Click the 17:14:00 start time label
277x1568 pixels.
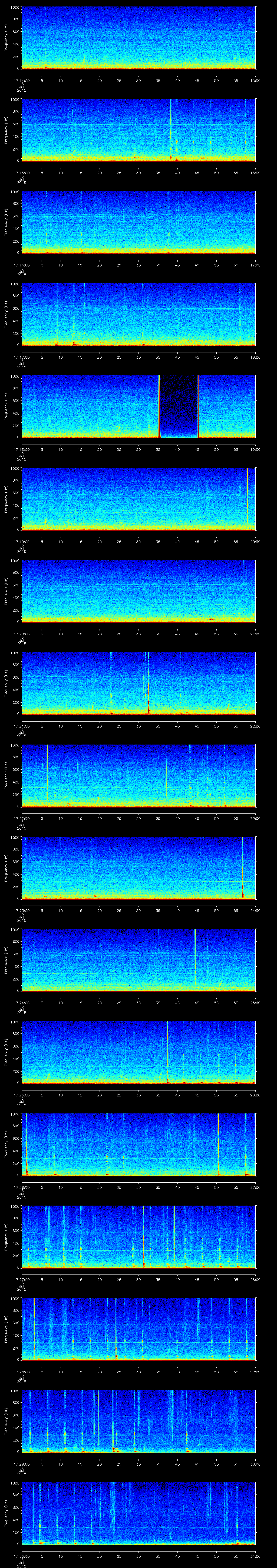tap(21, 80)
